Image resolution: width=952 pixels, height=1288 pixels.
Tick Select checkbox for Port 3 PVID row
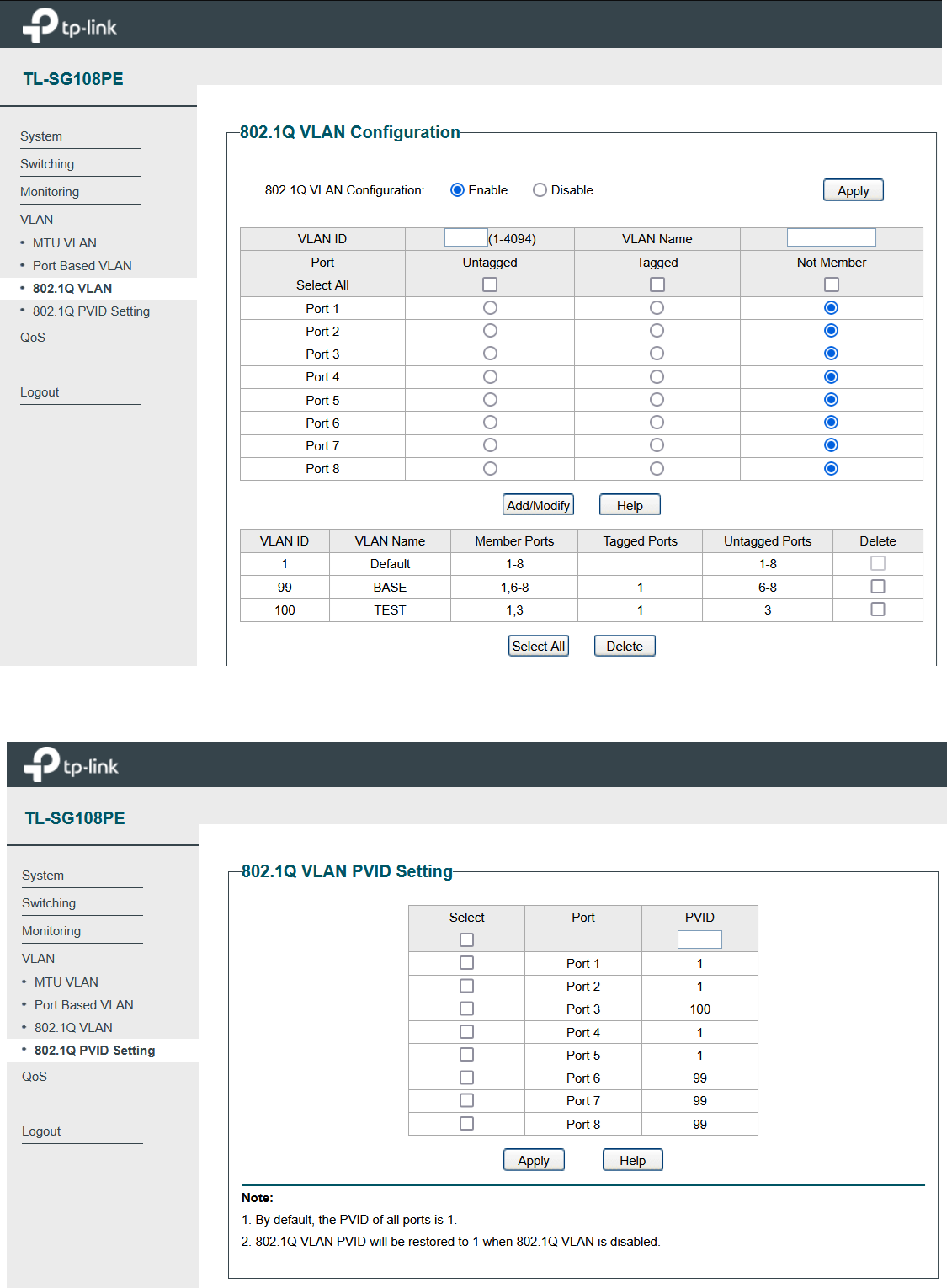pyautogui.click(x=467, y=1009)
